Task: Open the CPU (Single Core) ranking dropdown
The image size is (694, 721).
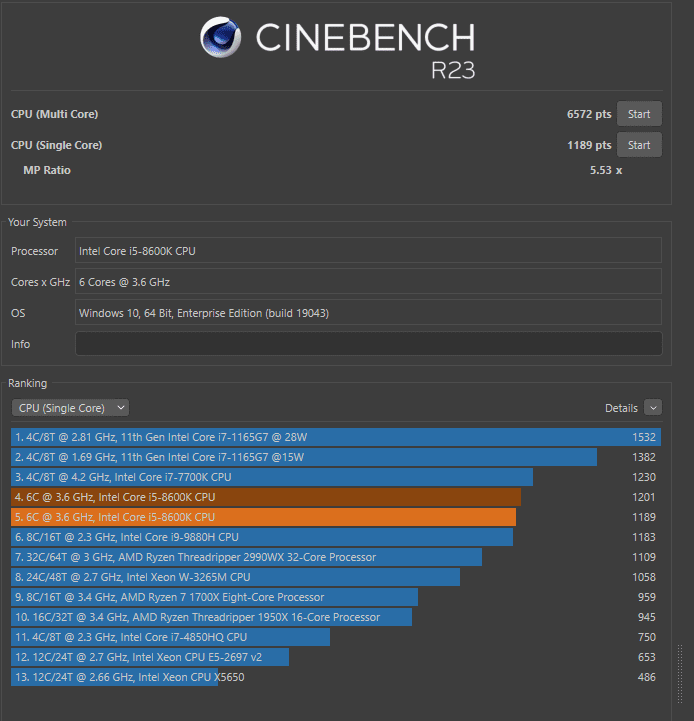Action: click(x=70, y=408)
